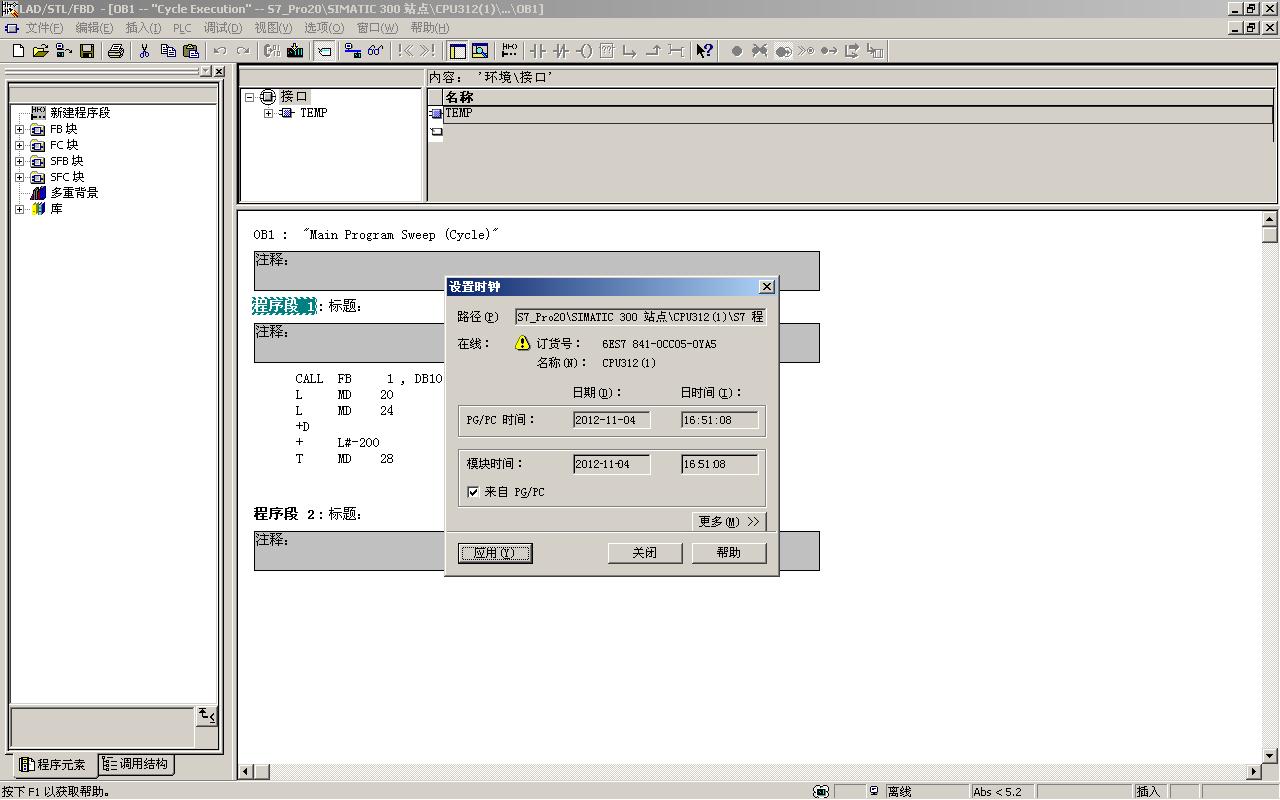
Task: Click the Help pointer question-mark icon
Action: tap(705, 51)
